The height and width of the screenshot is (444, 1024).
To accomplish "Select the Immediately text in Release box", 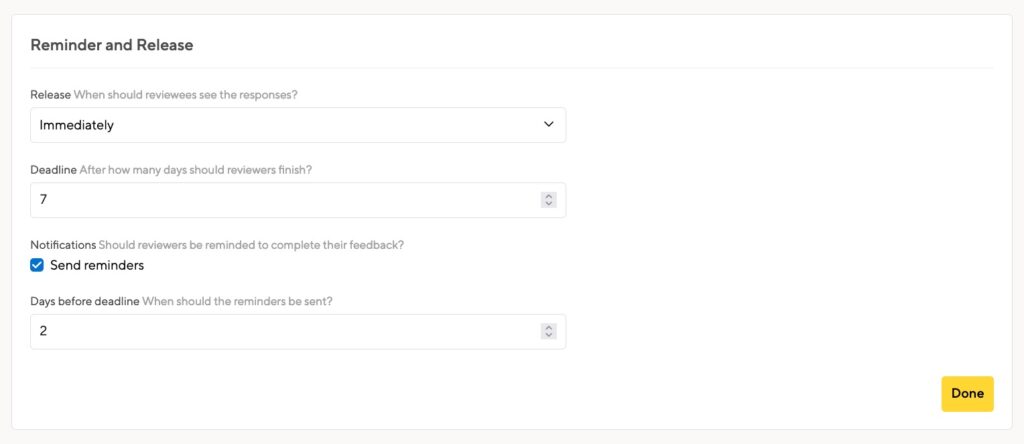I will (76, 125).
